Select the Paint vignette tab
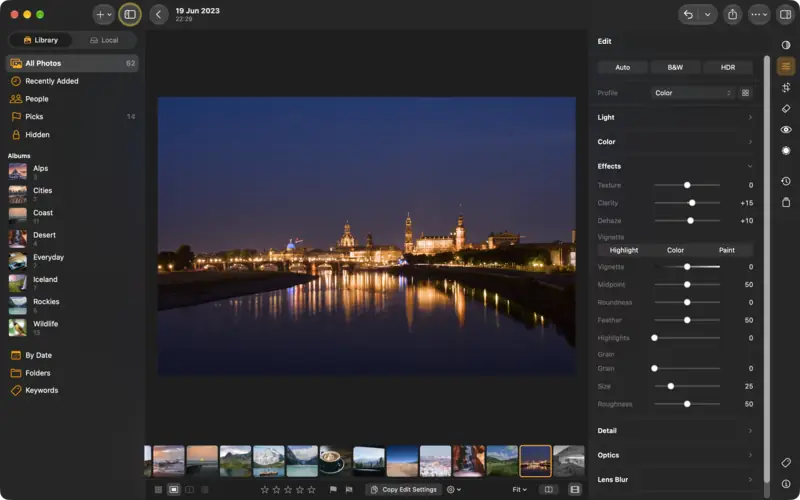Image resolution: width=800 pixels, height=500 pixels. [x=727, y=250]
